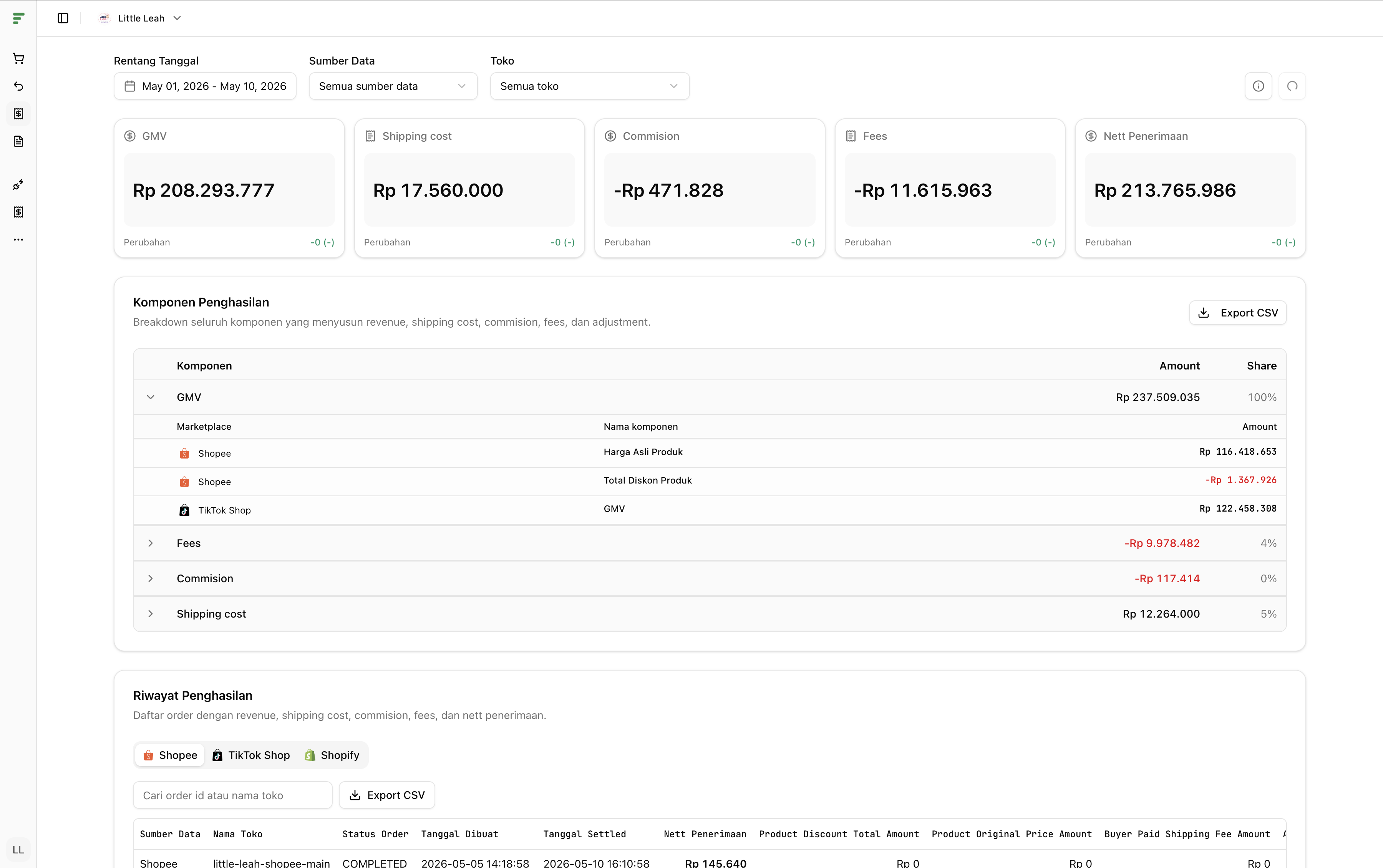Click the Nama komponen sub-header
The height and width of the screenshot is (868, 1383).
641,427
